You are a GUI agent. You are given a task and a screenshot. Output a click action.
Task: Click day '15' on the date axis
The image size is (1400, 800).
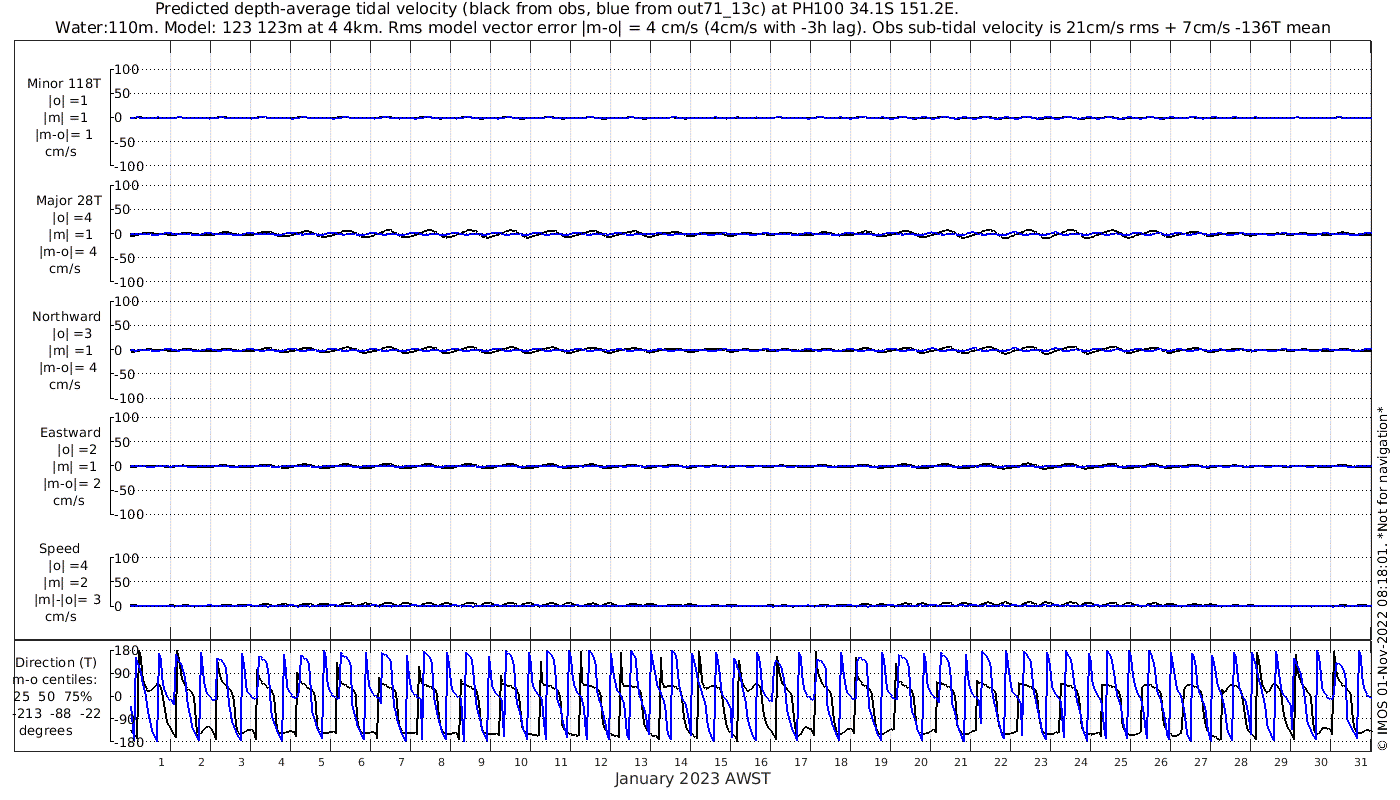pos(721,762)
